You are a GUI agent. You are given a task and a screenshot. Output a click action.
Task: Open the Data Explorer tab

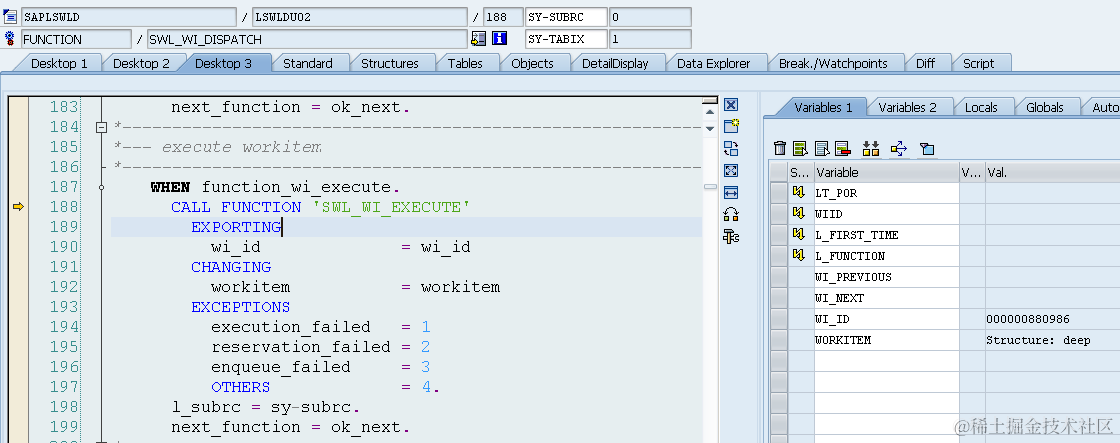coord(714,63)
